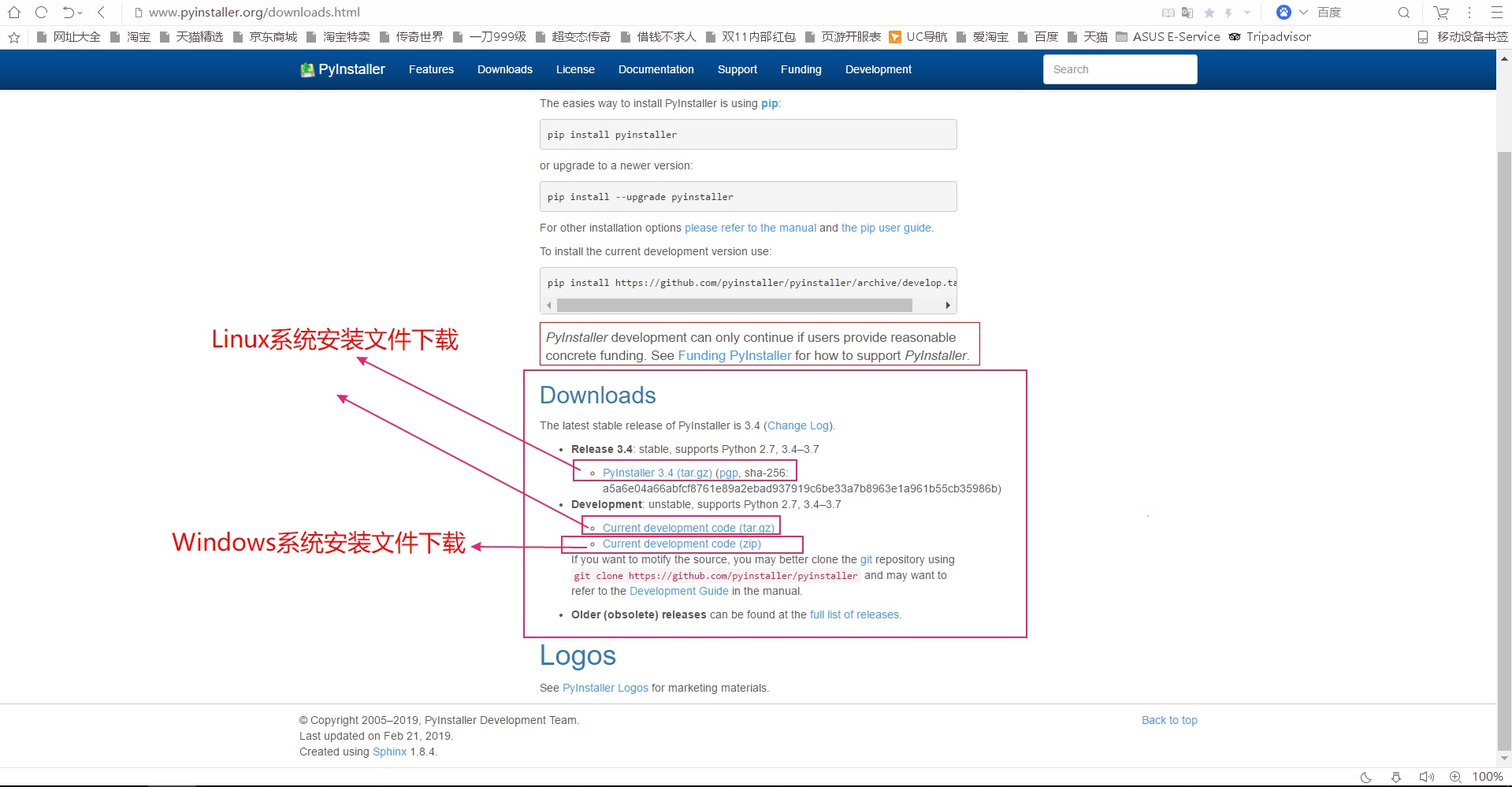
Task: Open the Features menu item
Action: coord(431,69)
